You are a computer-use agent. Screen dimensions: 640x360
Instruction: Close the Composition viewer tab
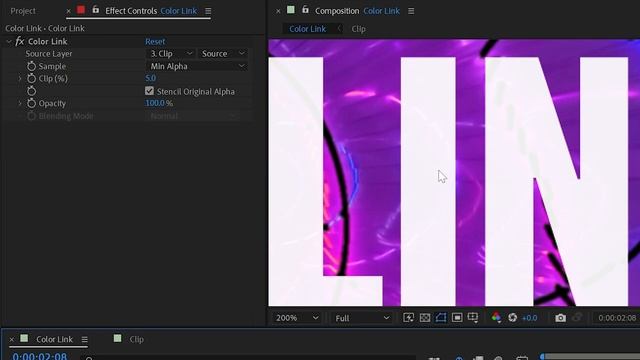[278, 11]
